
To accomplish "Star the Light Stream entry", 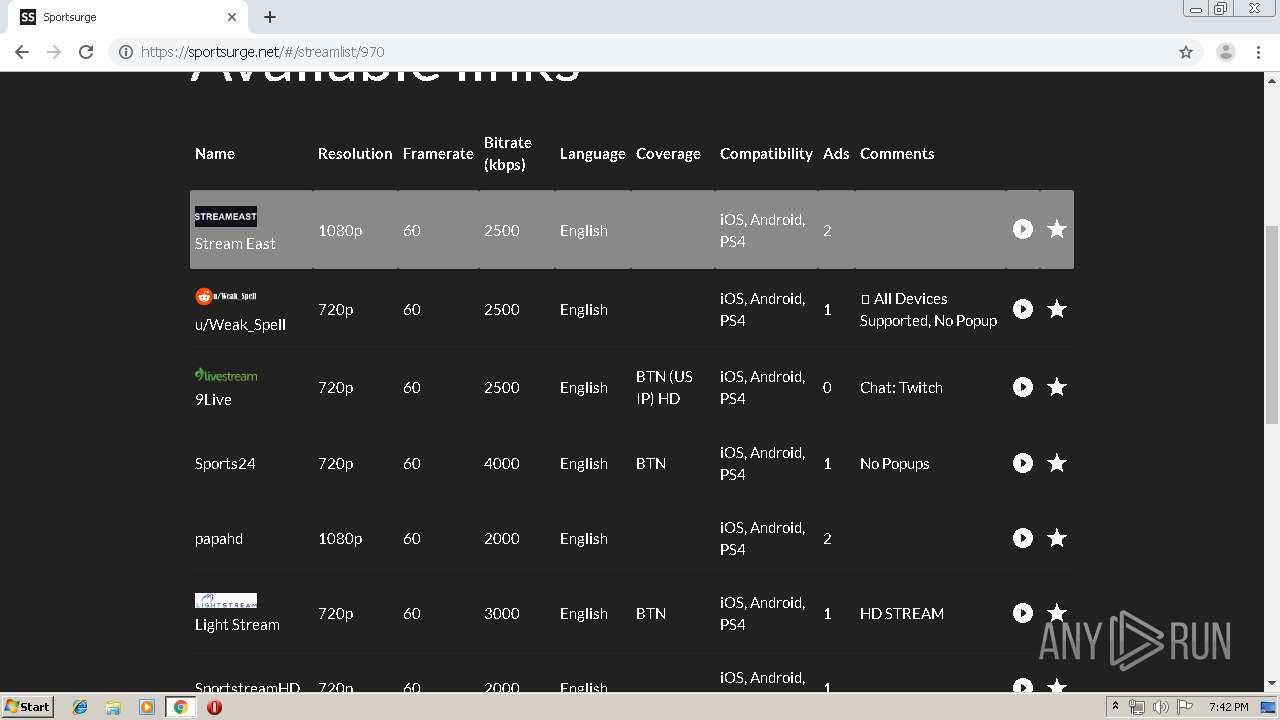I will click(1056, 613).
